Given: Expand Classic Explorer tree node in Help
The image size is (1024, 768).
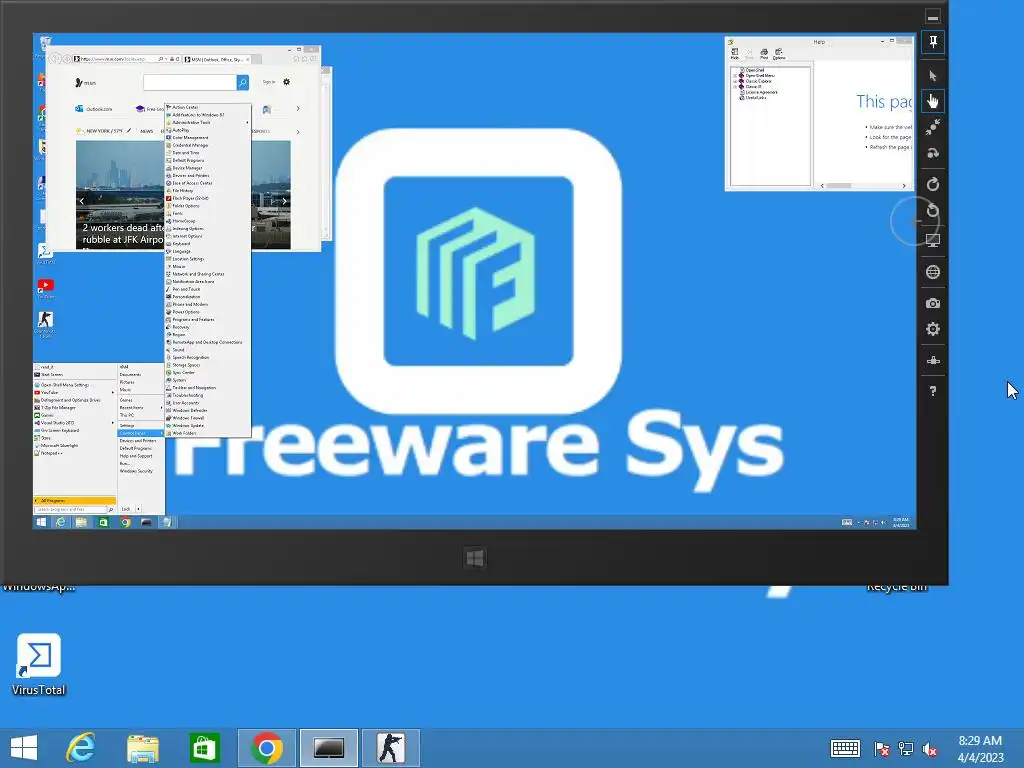Looking at the screenshot, I should (x=735, y=81).
